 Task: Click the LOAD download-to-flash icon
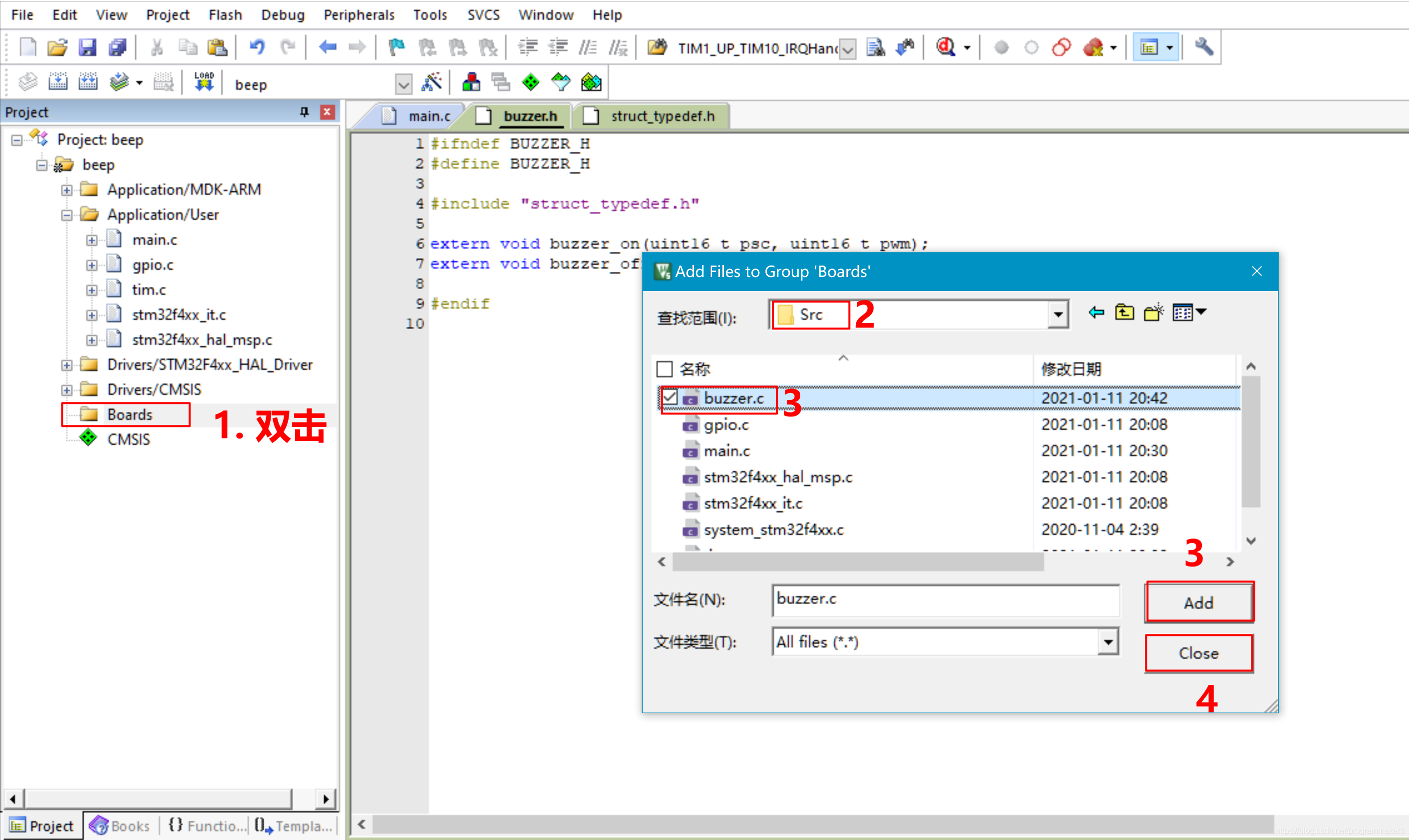204,82
